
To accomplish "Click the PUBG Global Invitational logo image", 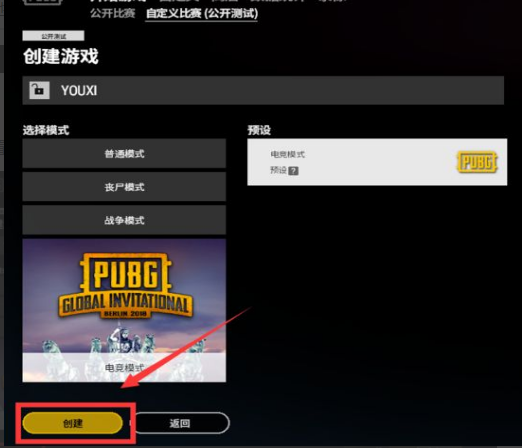I will [125, 286].
